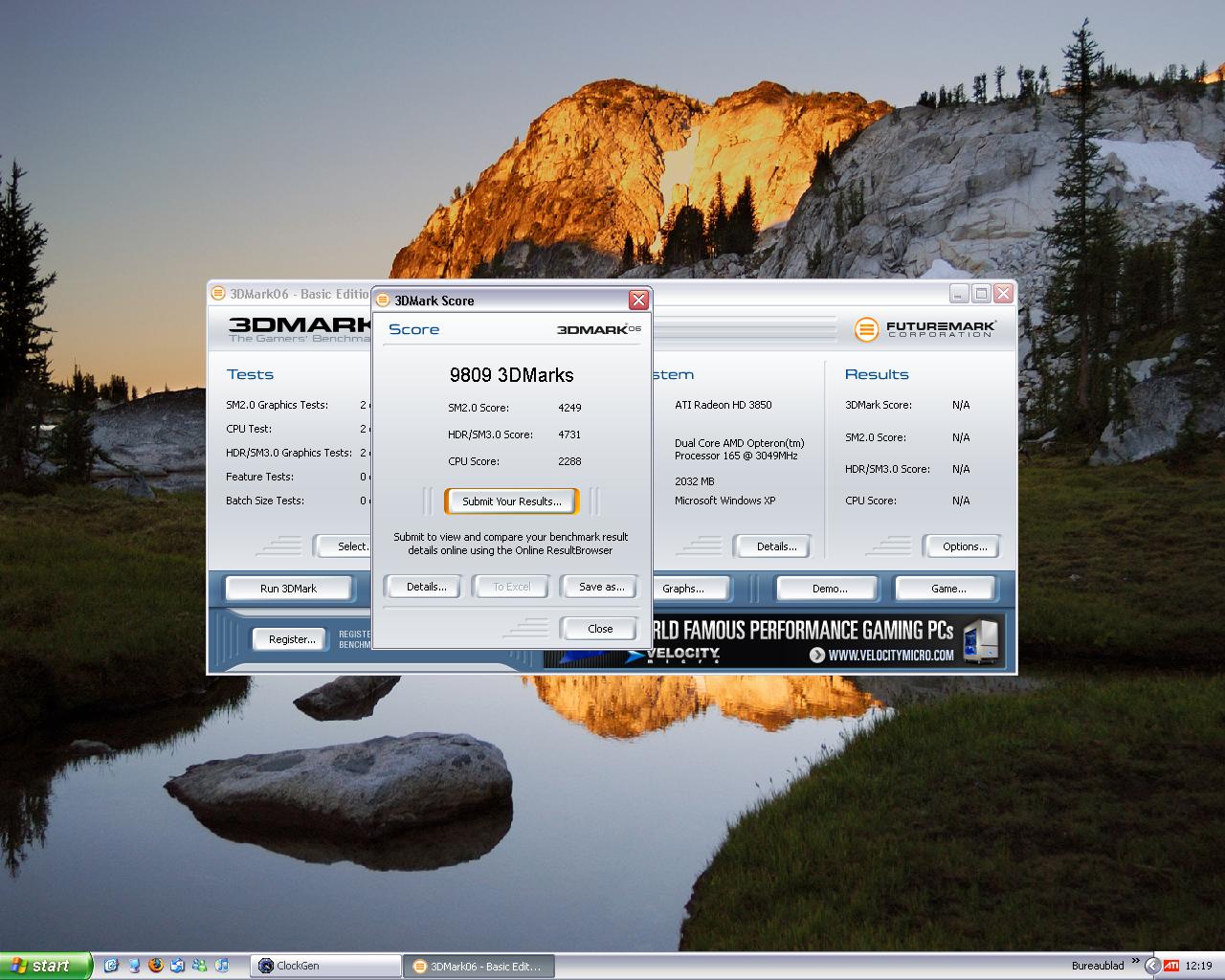
Task: Click the CPU Score value 2288
Action: [569, 461]
